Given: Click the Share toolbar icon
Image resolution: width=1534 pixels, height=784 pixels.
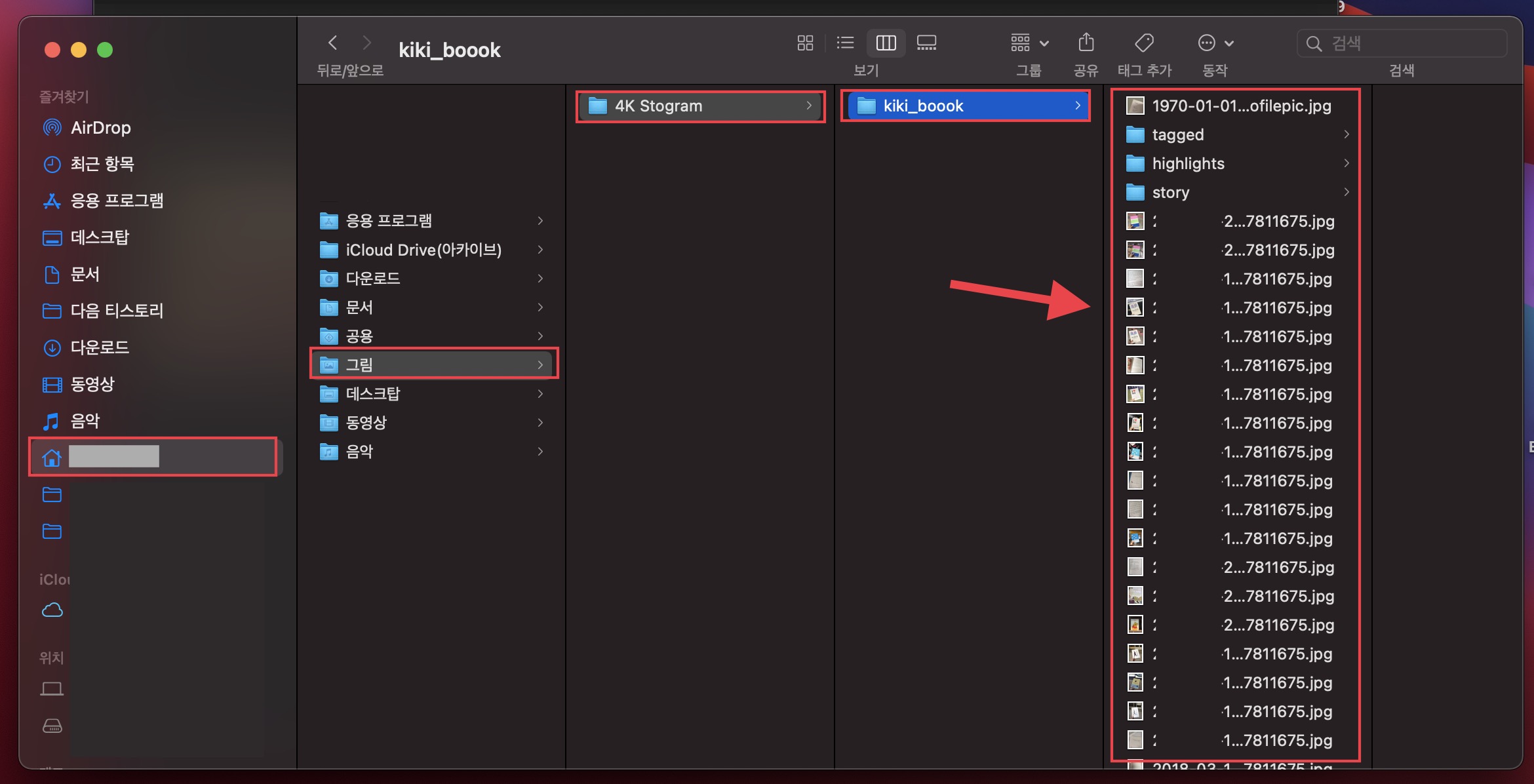Looking at the screenshot, I should point(1086,43).
